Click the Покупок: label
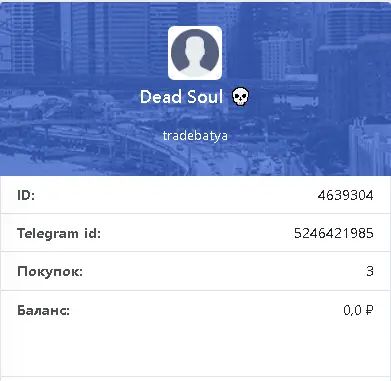Screen dimensions: 391x381 coord(50,271)
